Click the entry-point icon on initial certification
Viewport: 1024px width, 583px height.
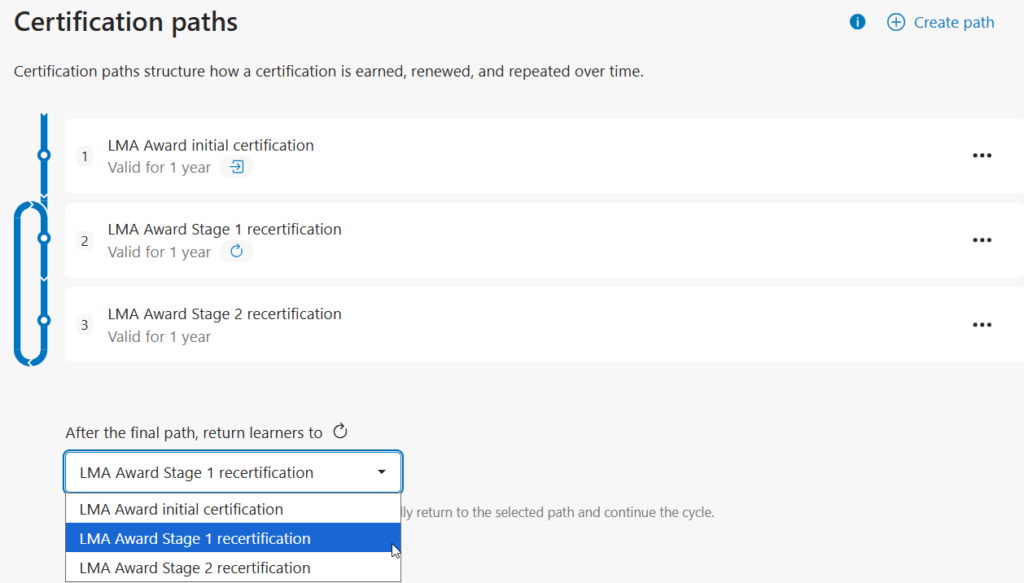pos(237,168)
